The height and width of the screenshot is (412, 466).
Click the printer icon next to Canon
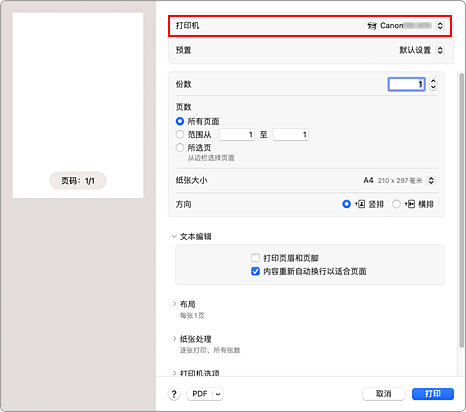pos(372,26)
